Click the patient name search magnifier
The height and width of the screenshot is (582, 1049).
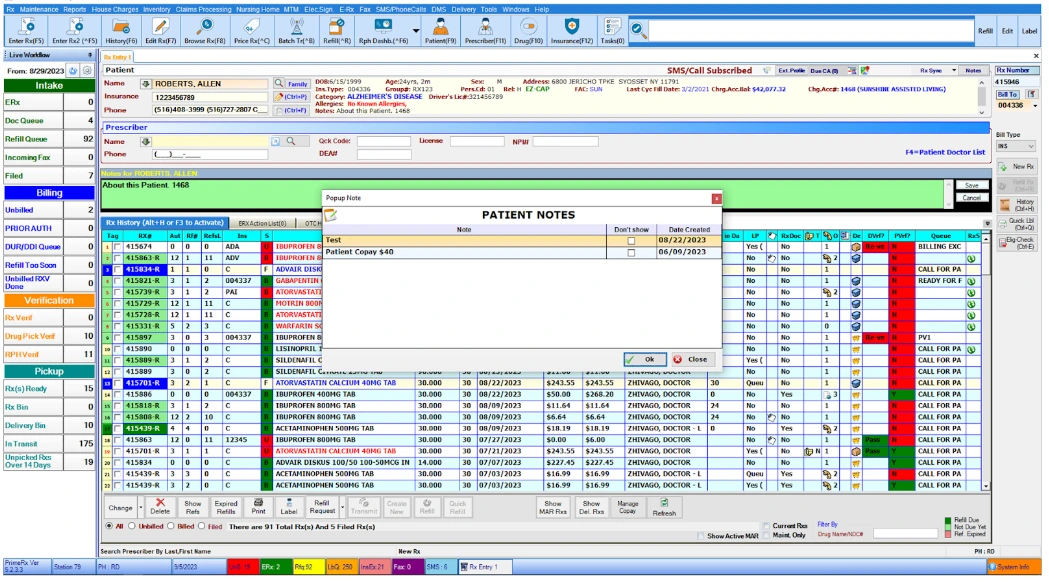(x=278, y=84)
